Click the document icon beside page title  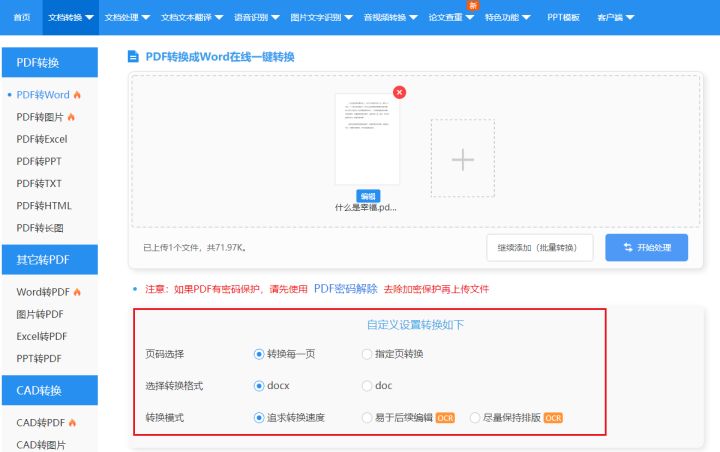click(x=133, y=57)
